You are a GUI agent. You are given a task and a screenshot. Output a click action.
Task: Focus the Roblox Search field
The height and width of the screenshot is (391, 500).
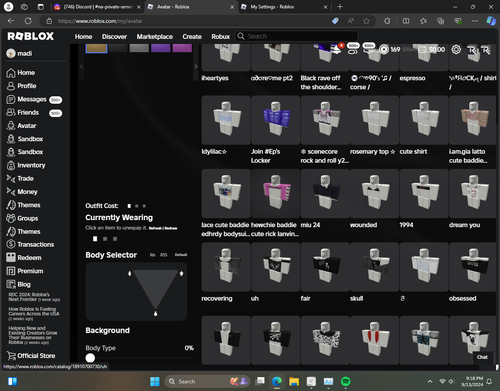pos(297,36)
